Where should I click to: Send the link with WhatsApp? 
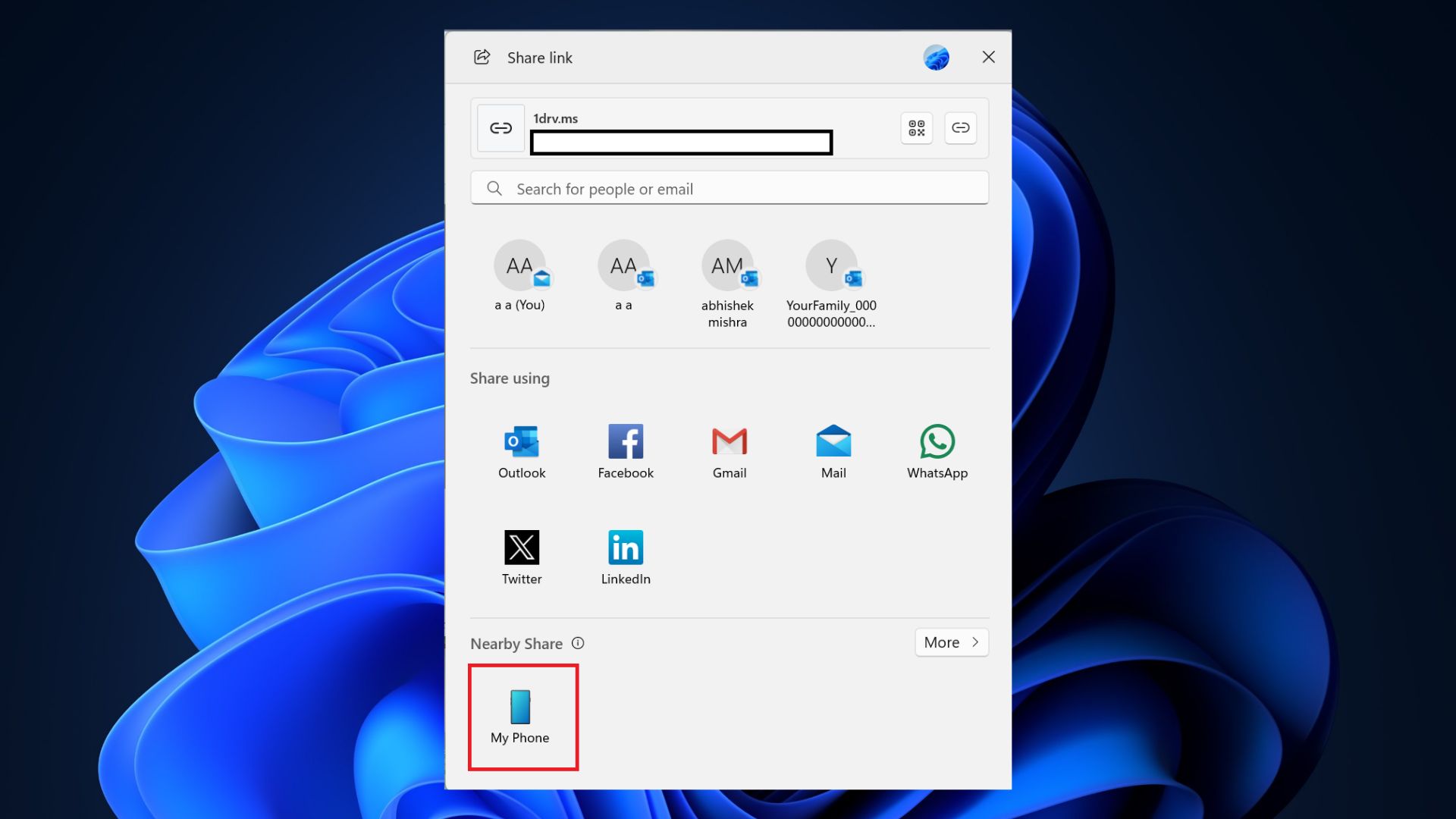(x=937, y=452)
